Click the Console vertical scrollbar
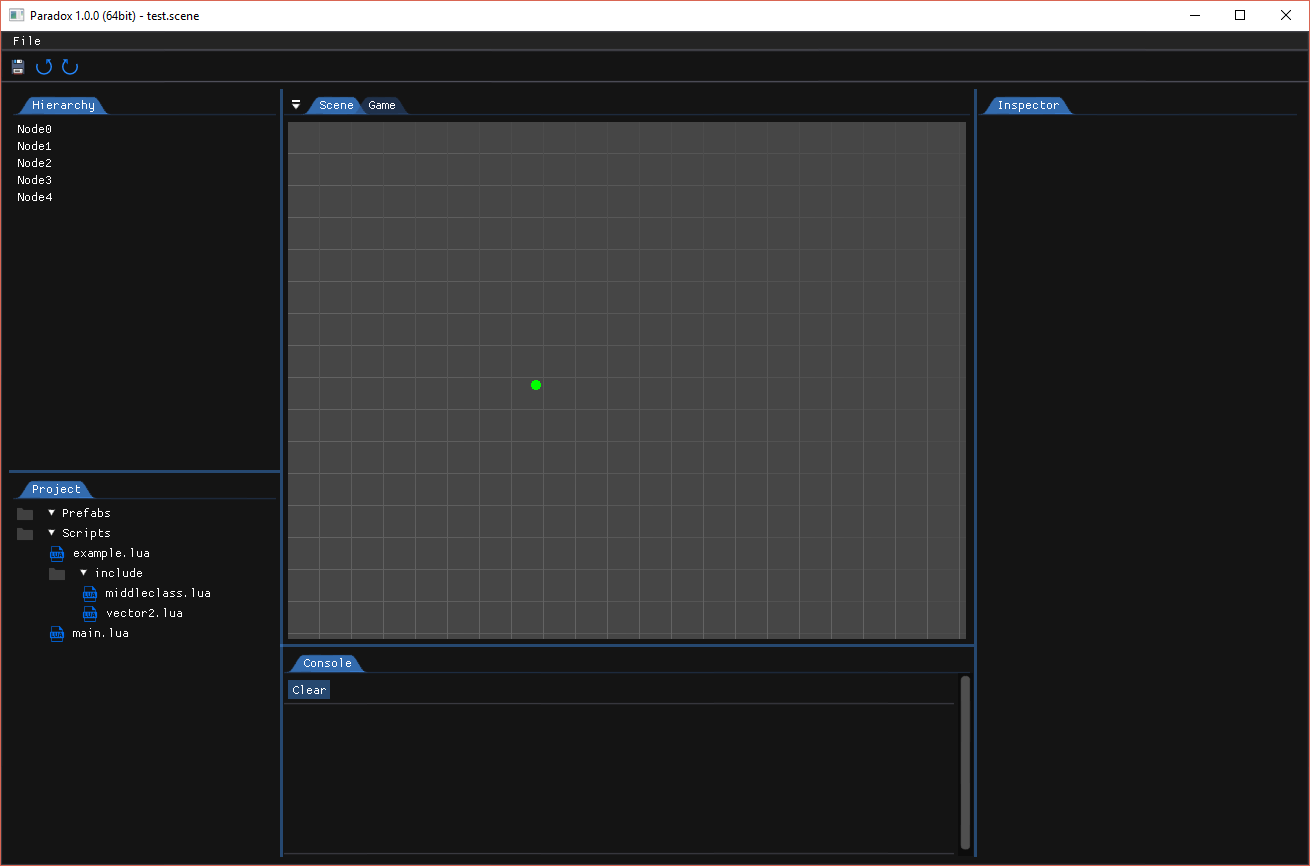 click(965, 762)
